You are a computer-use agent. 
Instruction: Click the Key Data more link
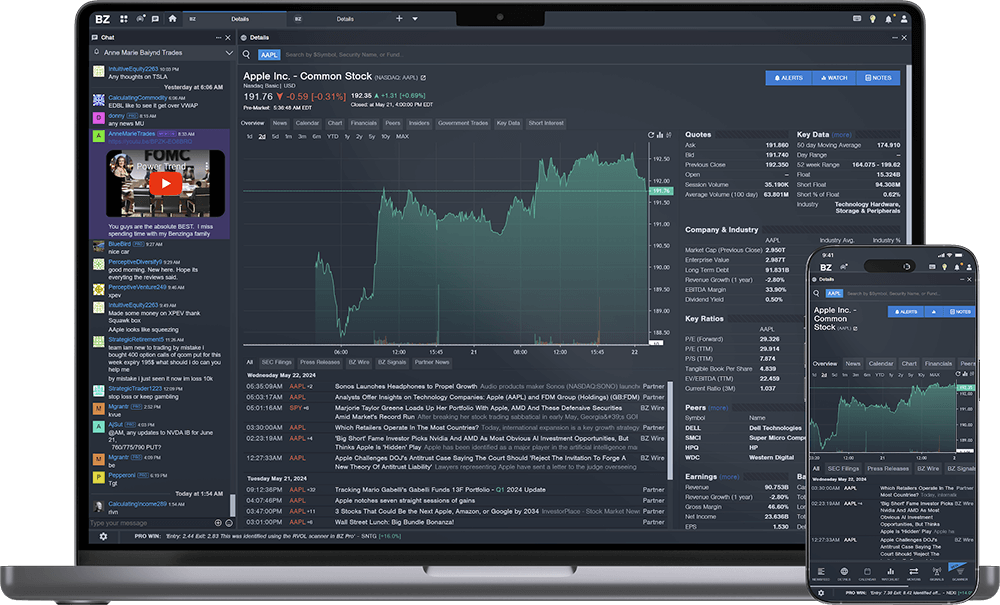coord(841,135)
